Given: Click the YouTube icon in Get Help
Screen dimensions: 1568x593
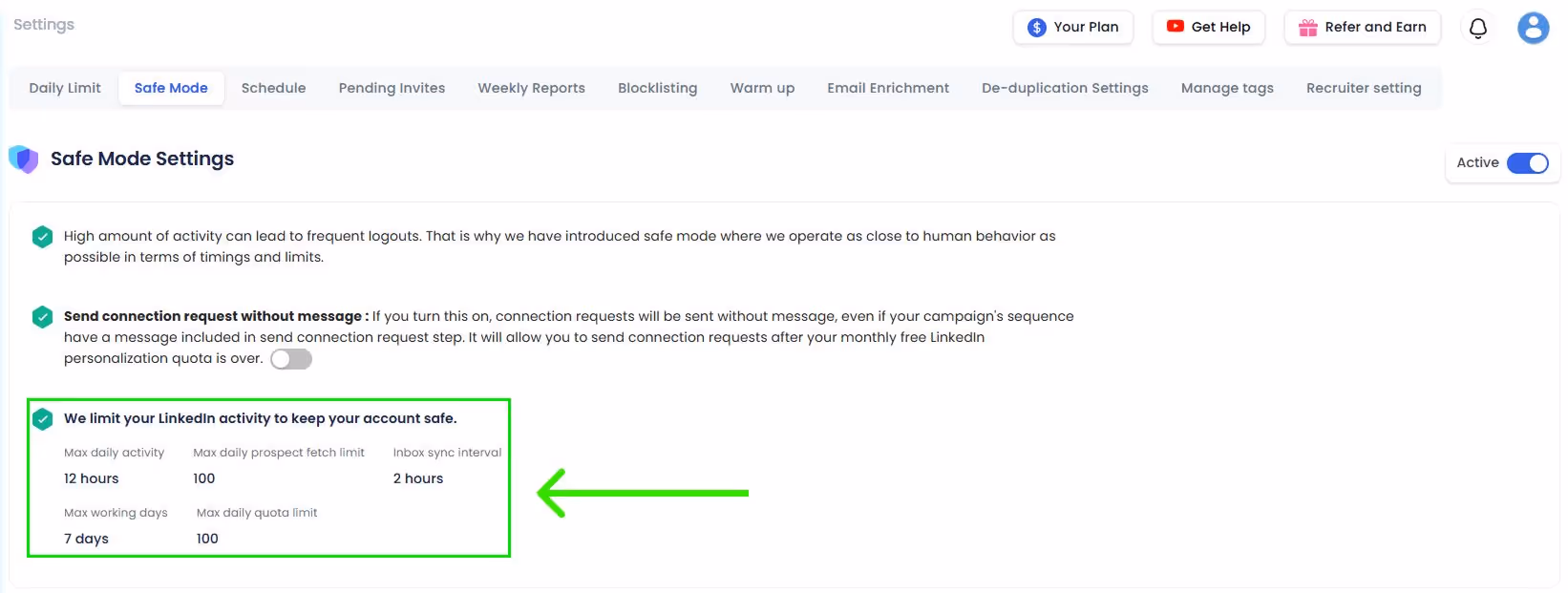Looking at the screenshot, I should 1175,27.
